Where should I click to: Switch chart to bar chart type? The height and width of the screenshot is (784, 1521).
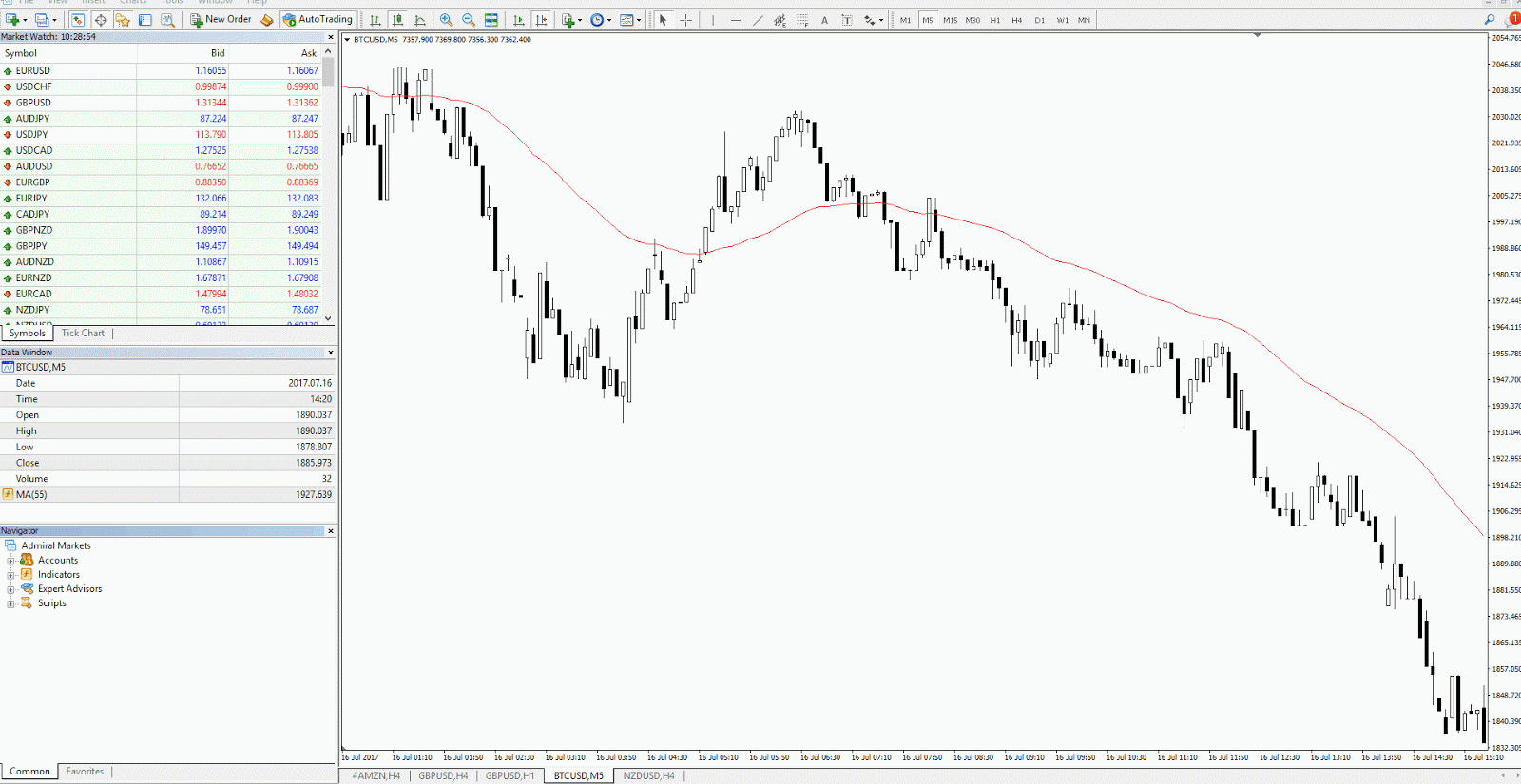click(375, 19)
